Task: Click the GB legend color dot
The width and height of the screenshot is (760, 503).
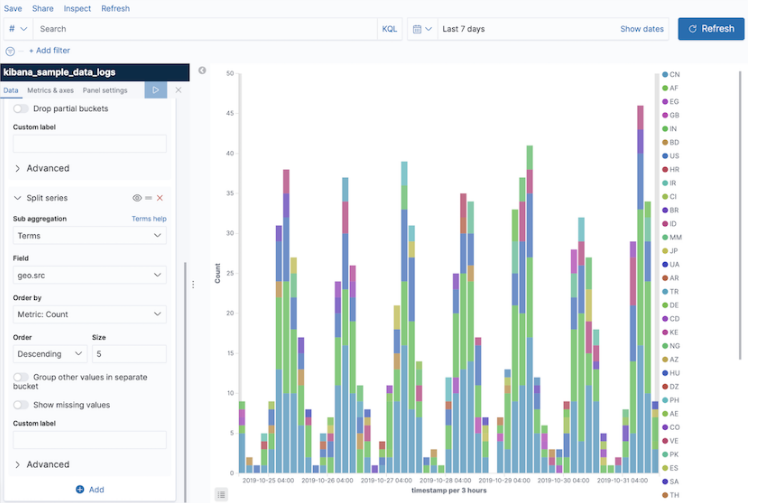Action: (665, 115)
